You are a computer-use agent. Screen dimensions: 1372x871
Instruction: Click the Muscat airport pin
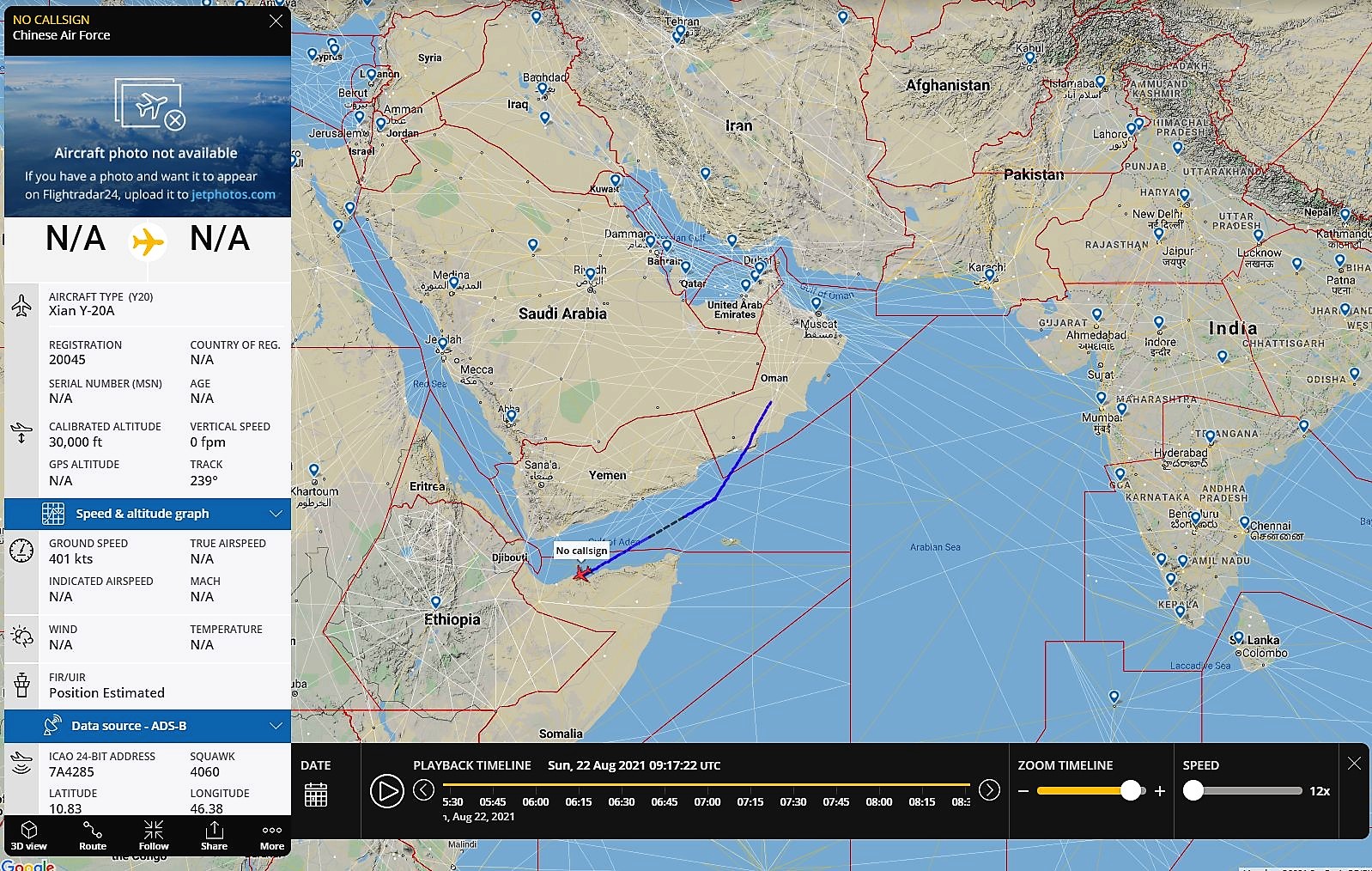coord(817,305)
